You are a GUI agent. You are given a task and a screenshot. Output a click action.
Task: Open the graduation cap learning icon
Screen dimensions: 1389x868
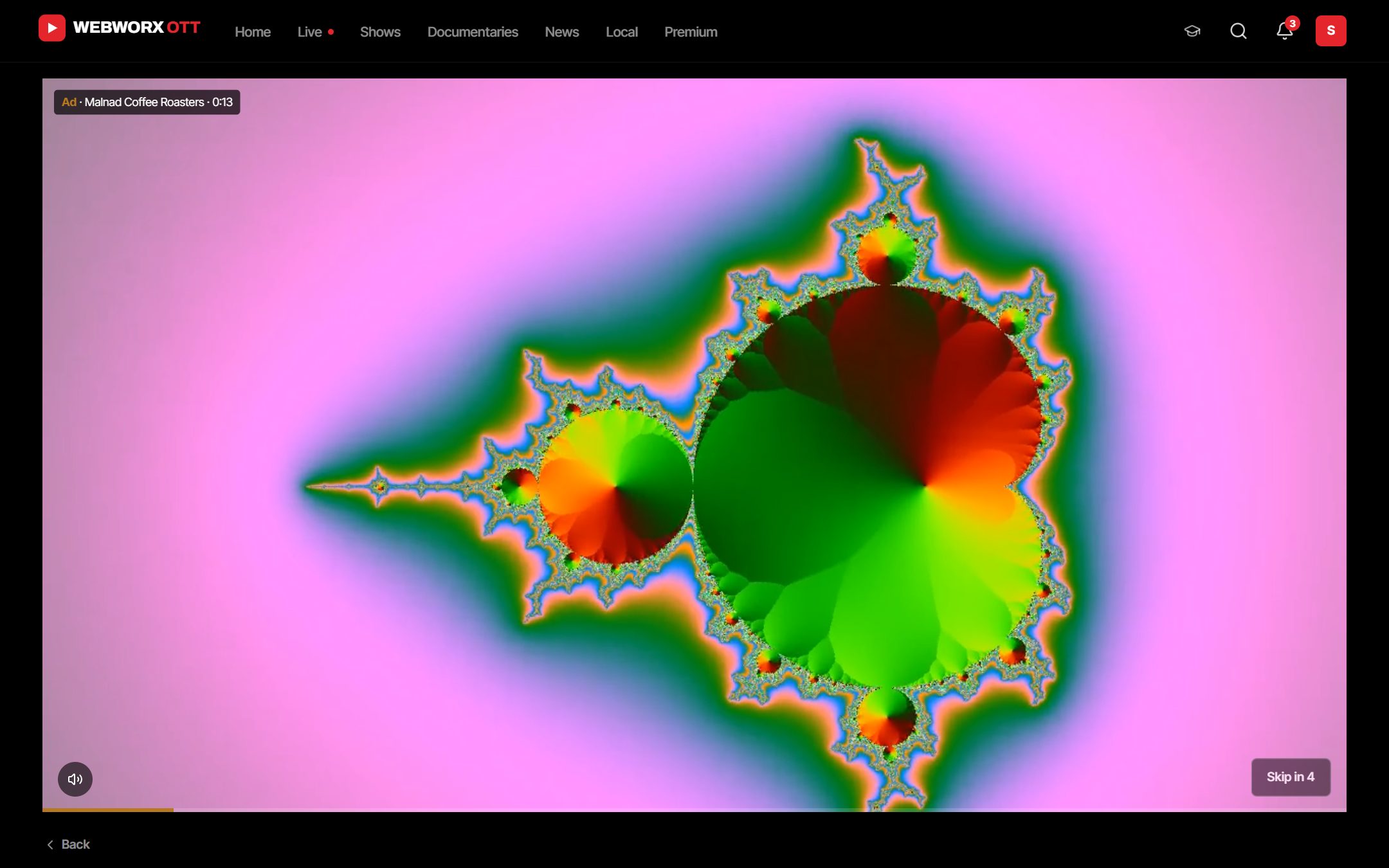pos(1192,31)
